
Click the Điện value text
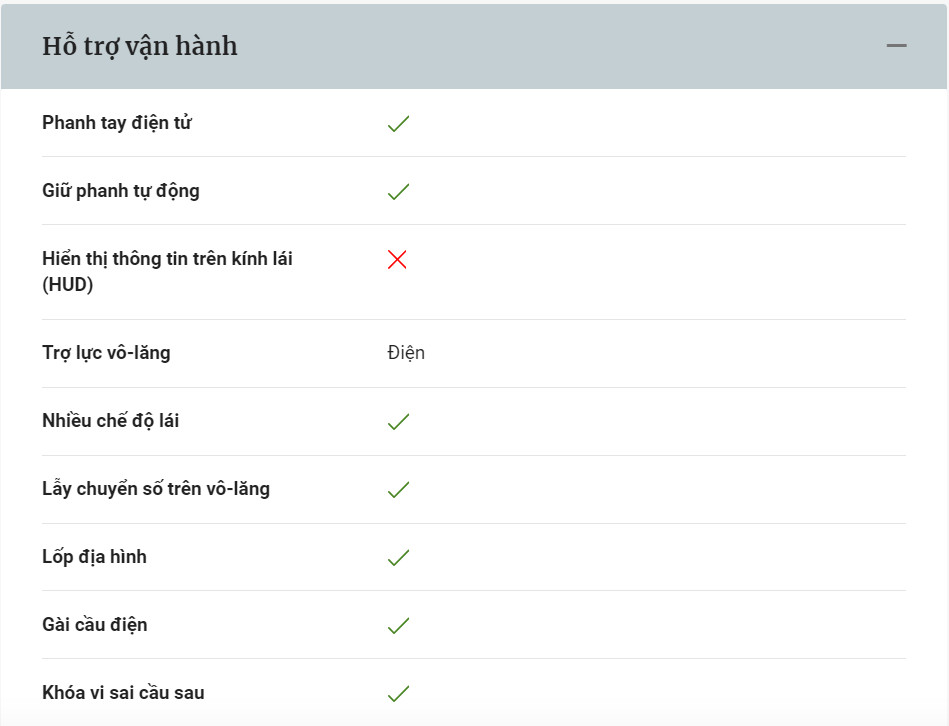pos(406,353)
